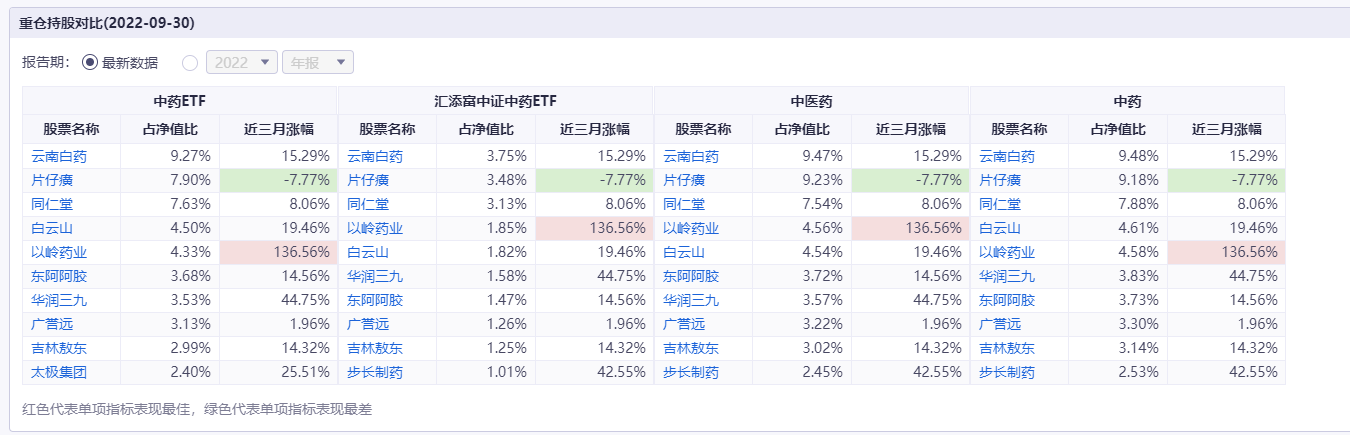Click the 汇添富中证中药ETF fund header
Screen dimensions: 1350x435
point(495,101)
